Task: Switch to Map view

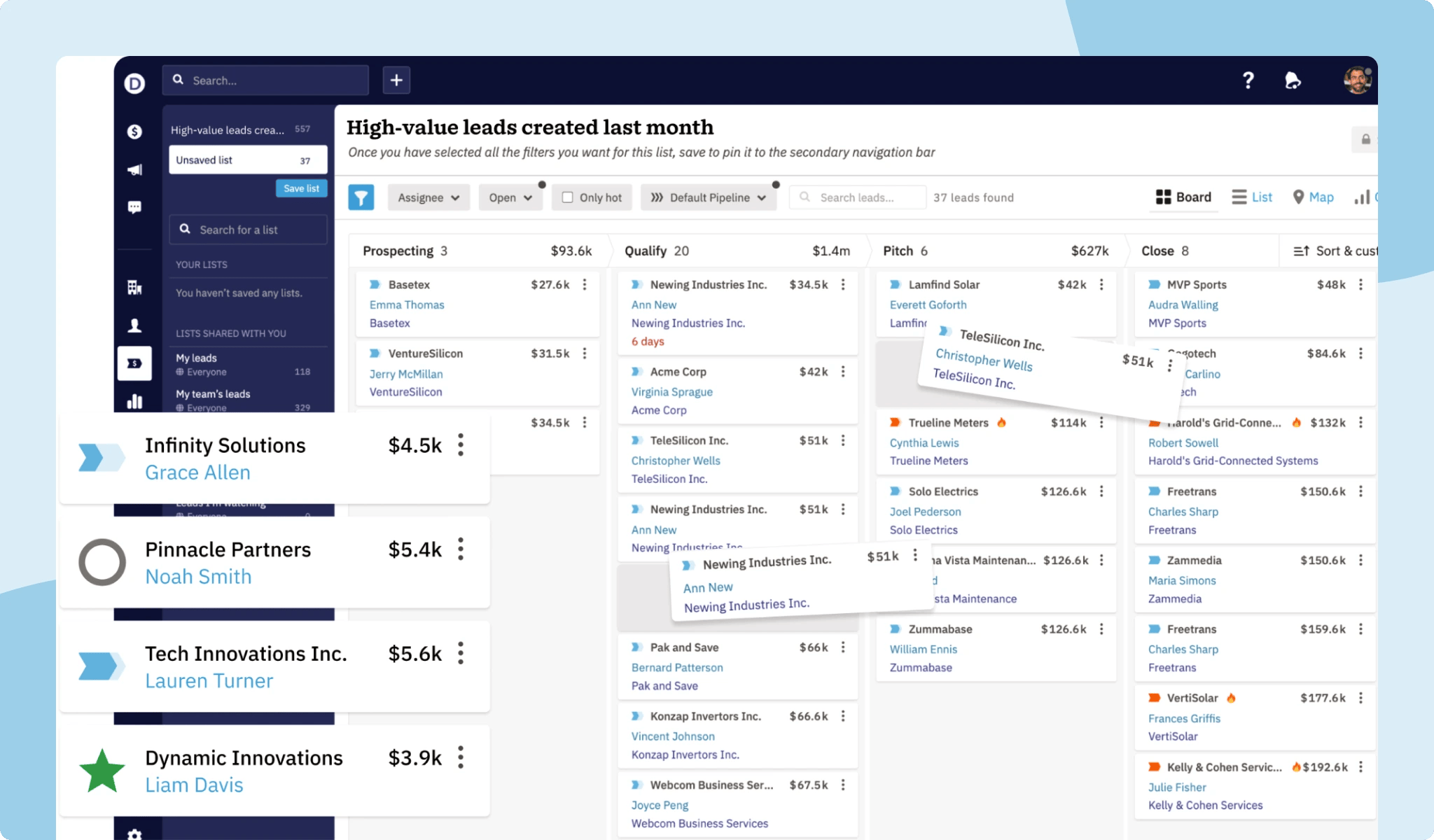Action: pyautogui.click(x=1312, y=197)
